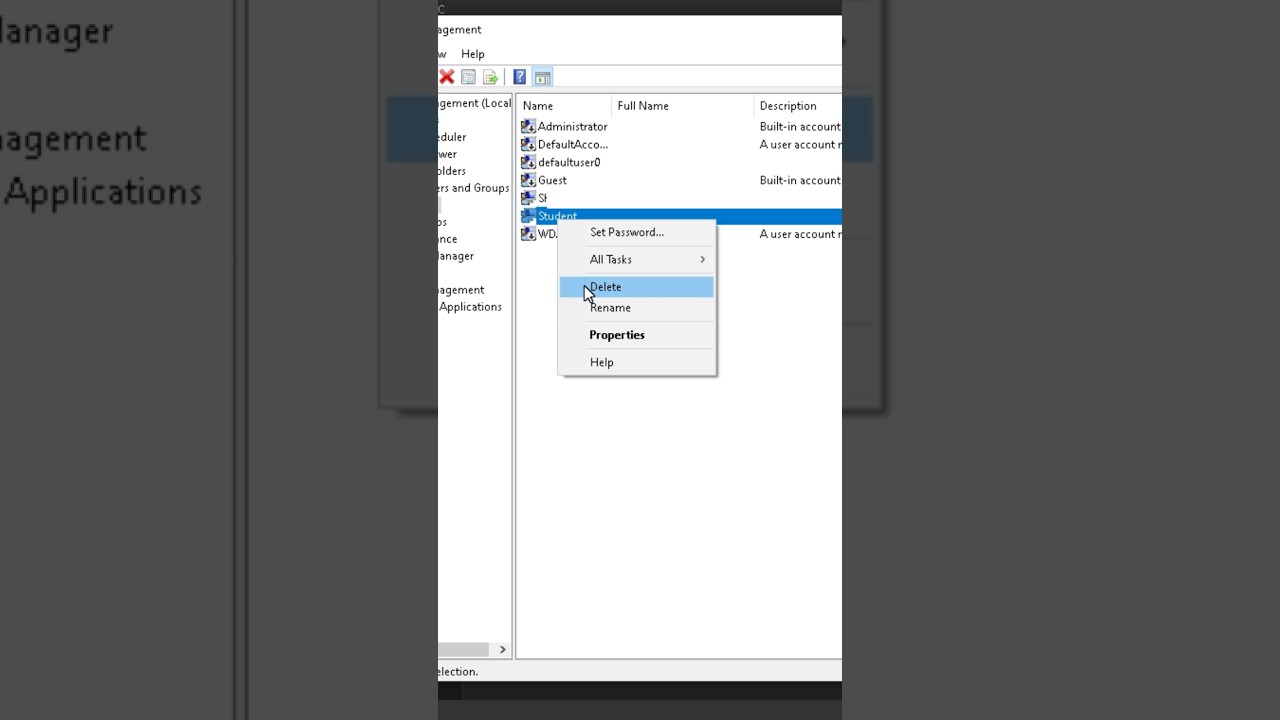
Task: Select the DefaultAcco... user account icon
Action: pyautogui.click(x=528, y=145)
